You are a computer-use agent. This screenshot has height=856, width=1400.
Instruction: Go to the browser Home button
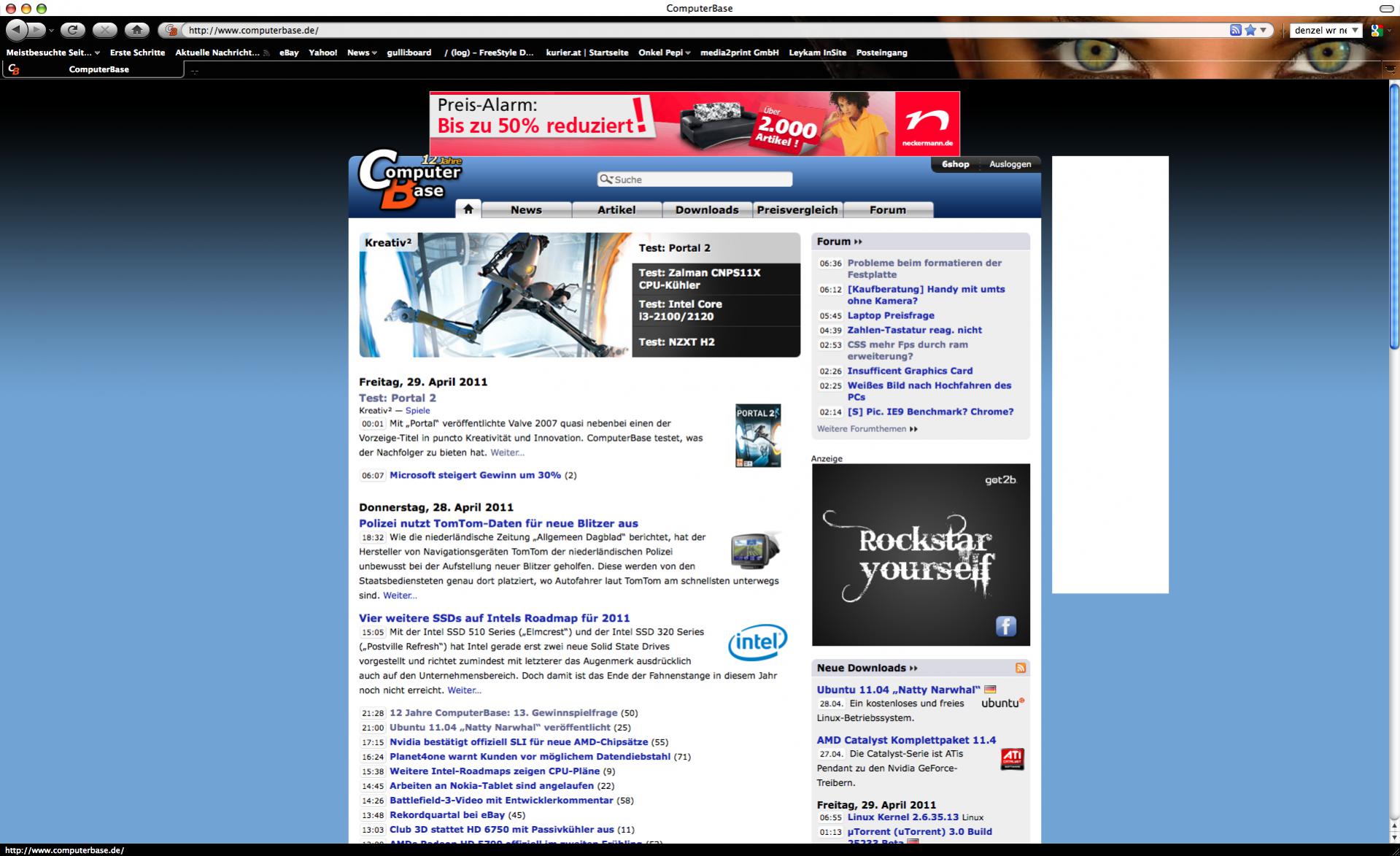[x=136, y=30]
